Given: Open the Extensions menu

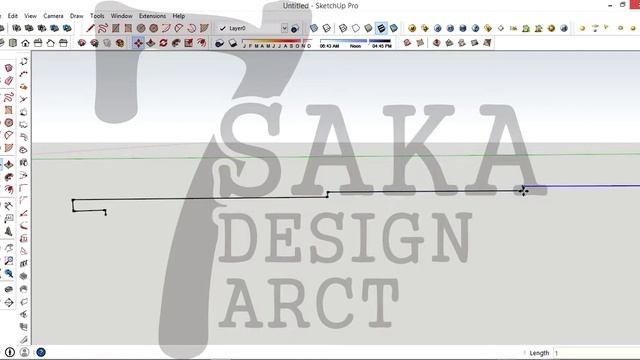Looking at the screenshot, I should [x=152, y=16].
